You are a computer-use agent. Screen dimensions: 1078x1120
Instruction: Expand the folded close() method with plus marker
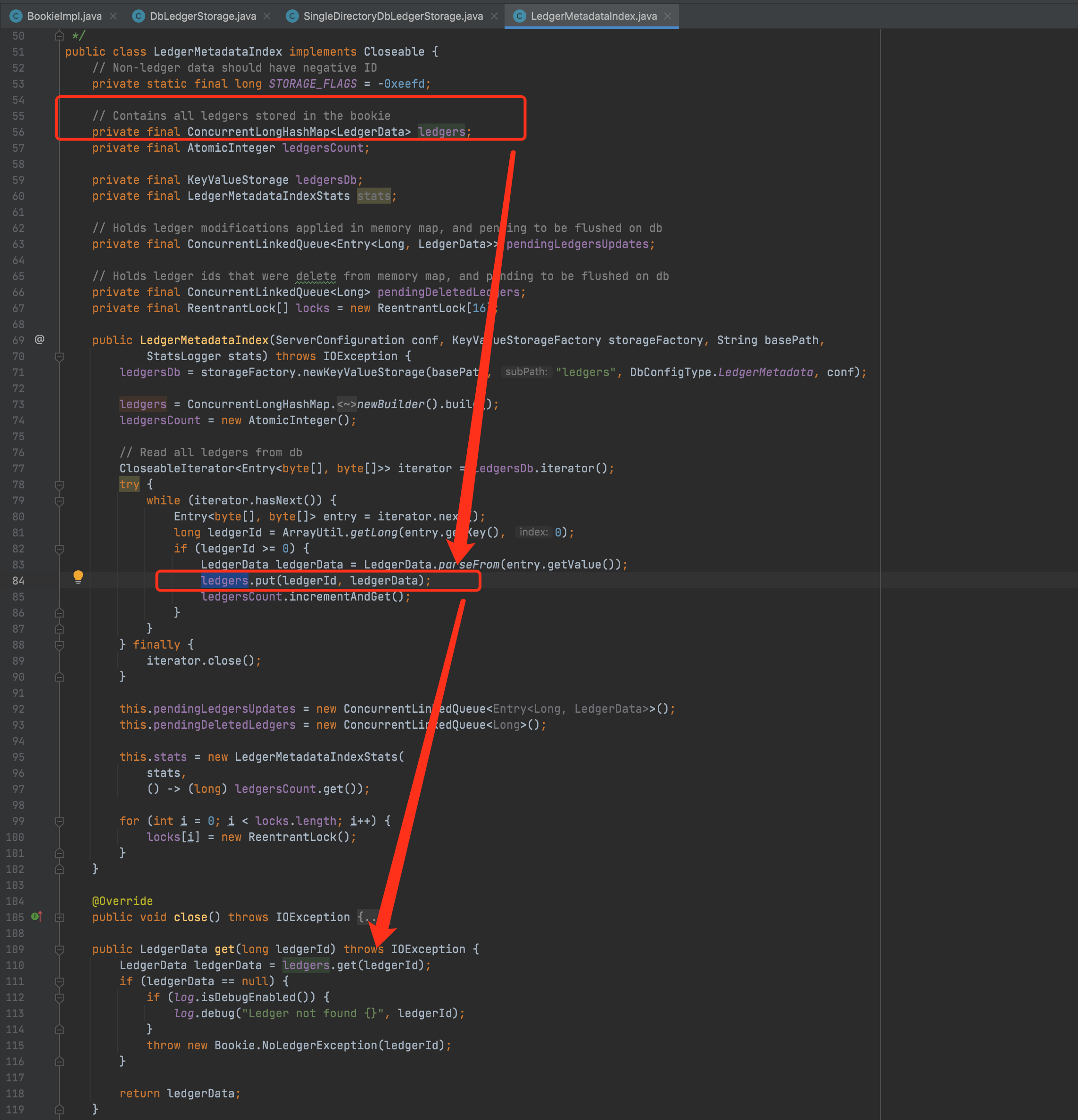59,917
